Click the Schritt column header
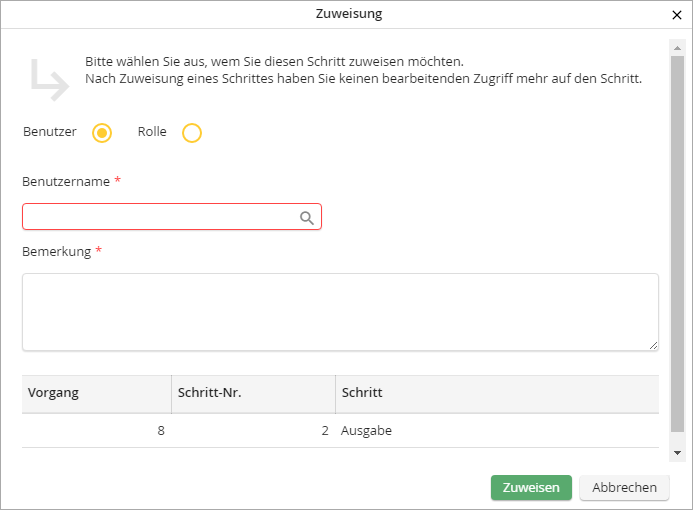The height and width of the screenshot is (510, 693). (x=496, y=393)
